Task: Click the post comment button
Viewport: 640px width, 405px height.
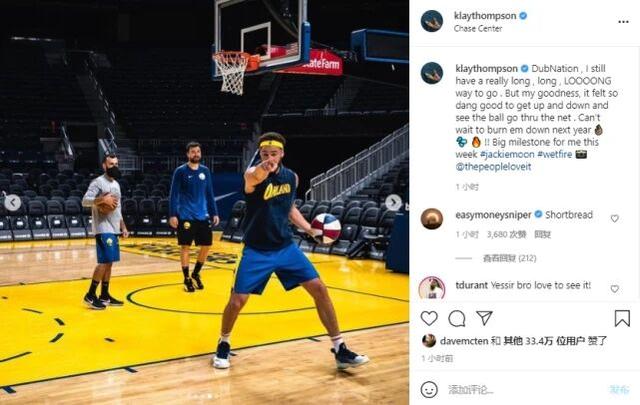Action: (619, 389)
